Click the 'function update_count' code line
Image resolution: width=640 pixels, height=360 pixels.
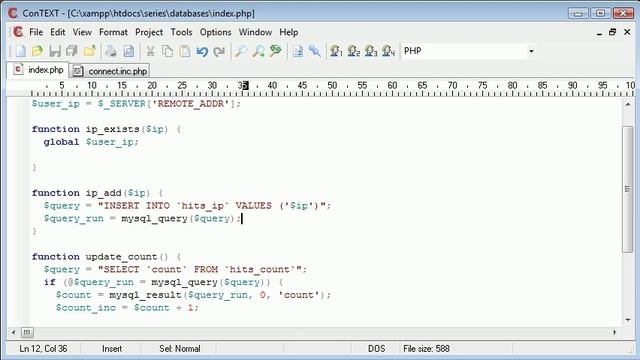pos(107,257)
